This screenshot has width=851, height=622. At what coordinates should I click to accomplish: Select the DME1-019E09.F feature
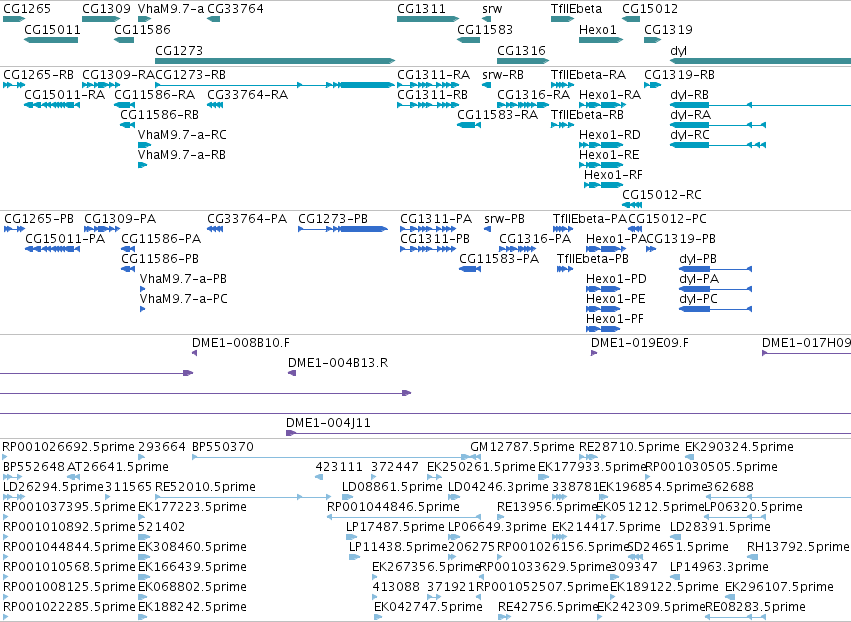tap(640, 342)
